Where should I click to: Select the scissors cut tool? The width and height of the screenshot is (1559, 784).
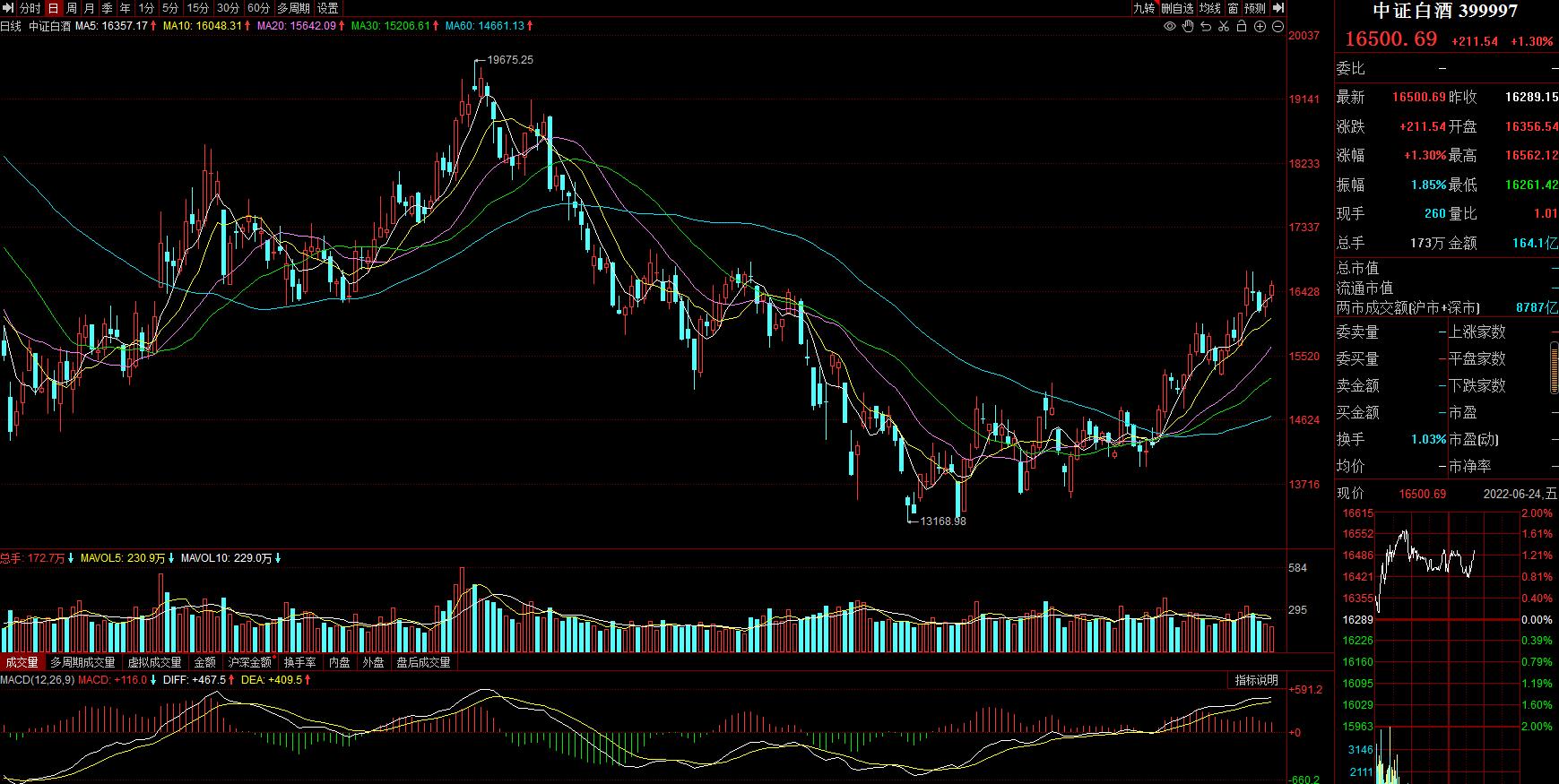[1224, 27]
